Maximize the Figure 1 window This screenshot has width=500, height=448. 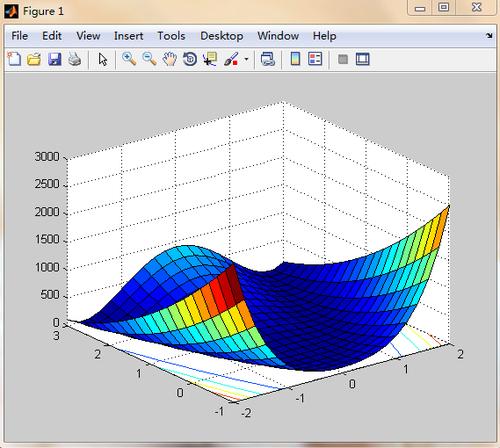click(444, 7)
